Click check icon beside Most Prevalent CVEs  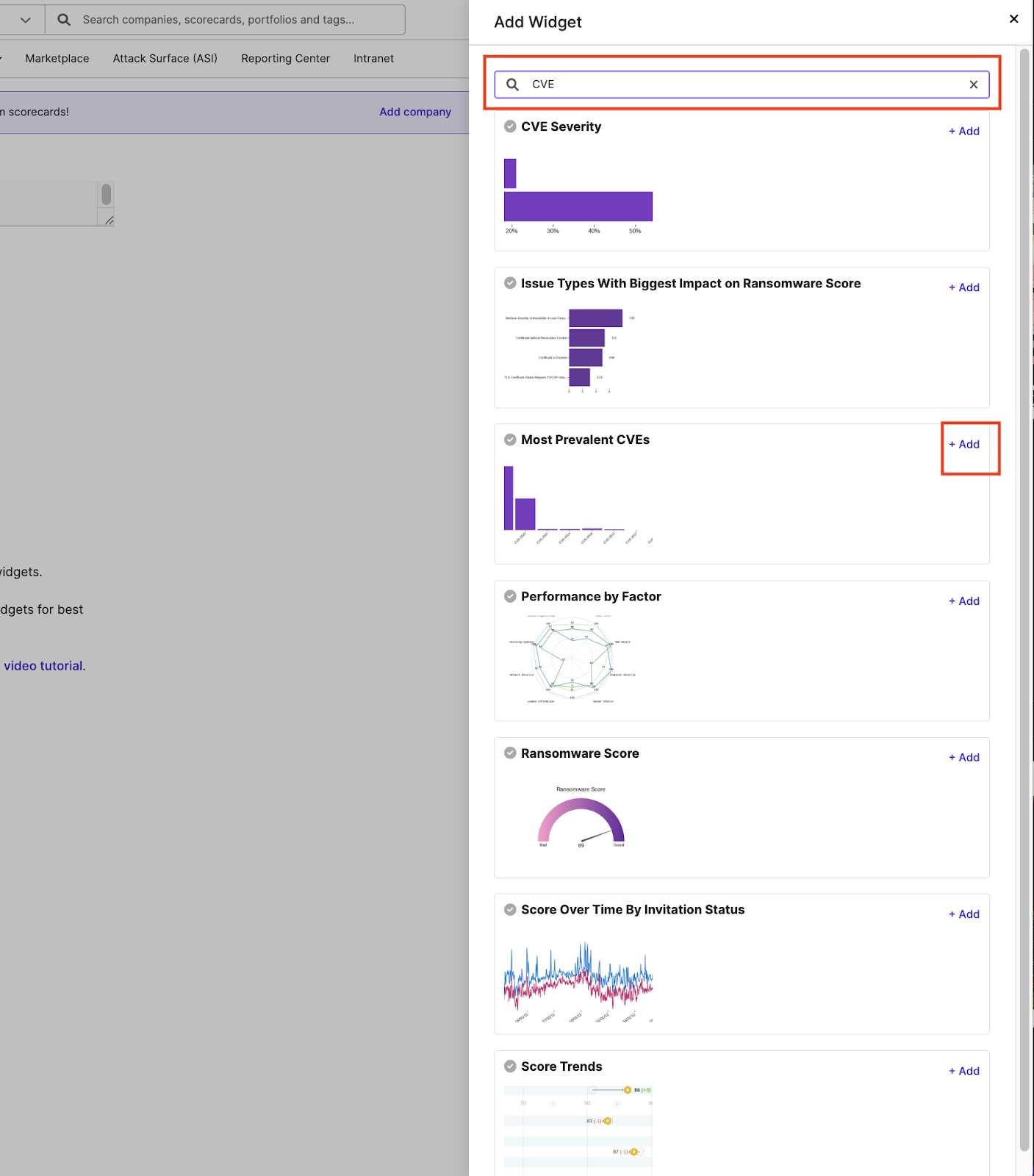pyautogui.click(x=510, y=440)
